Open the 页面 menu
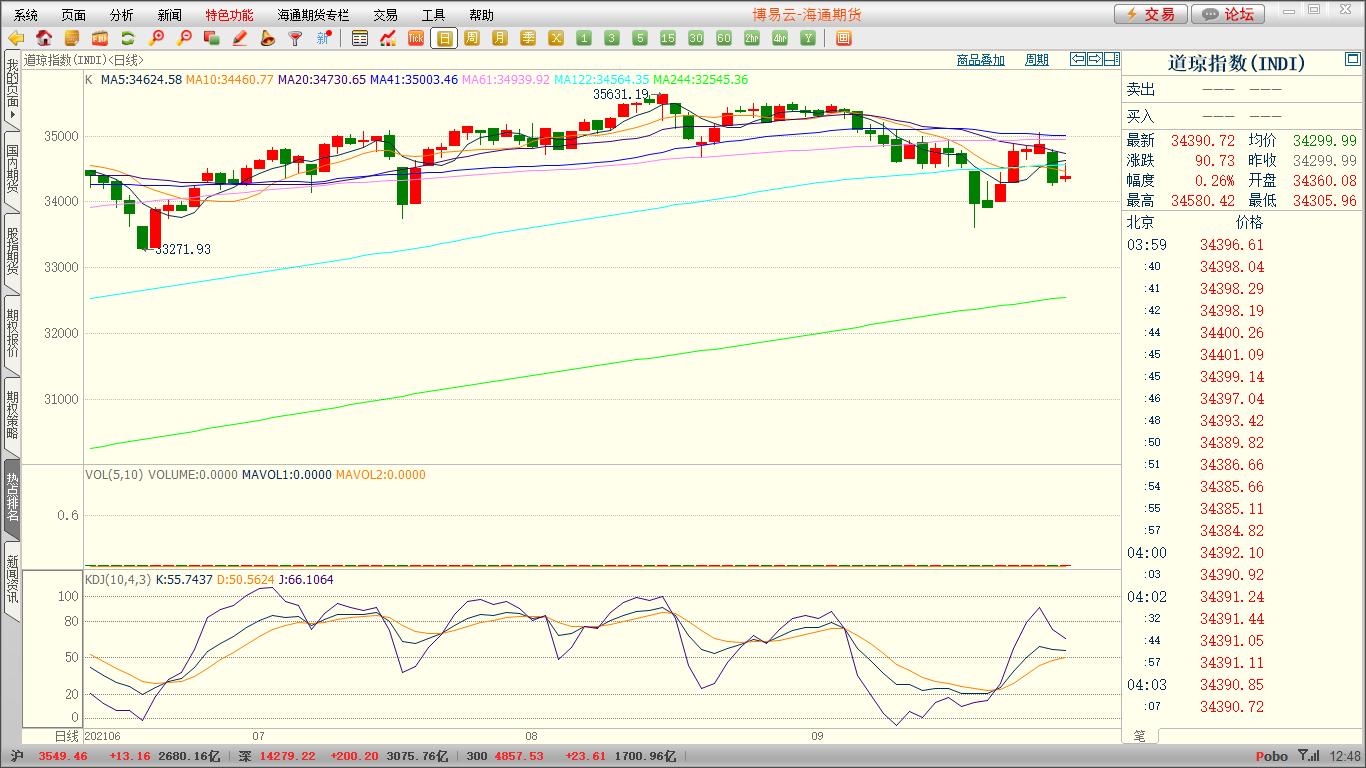The width and height of the screenshot is (1366, 768). 74,15
